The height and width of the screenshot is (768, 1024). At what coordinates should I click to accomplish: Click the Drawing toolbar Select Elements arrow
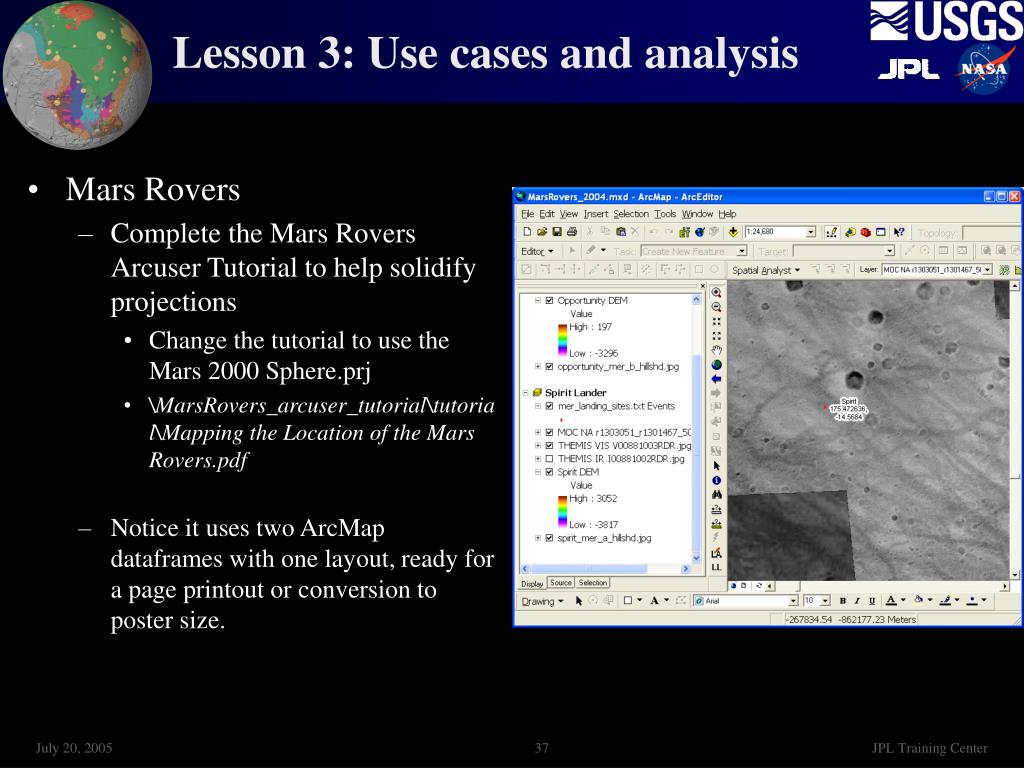[579, 601]
